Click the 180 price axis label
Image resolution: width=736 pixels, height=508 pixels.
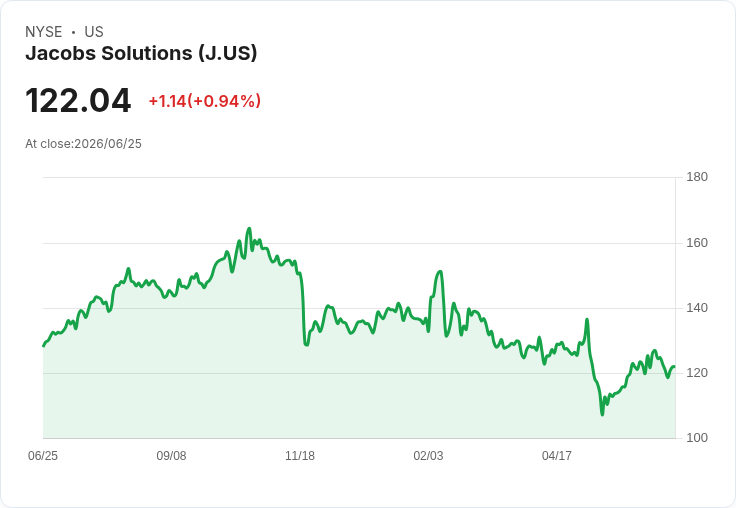click(x=697, y=177)
